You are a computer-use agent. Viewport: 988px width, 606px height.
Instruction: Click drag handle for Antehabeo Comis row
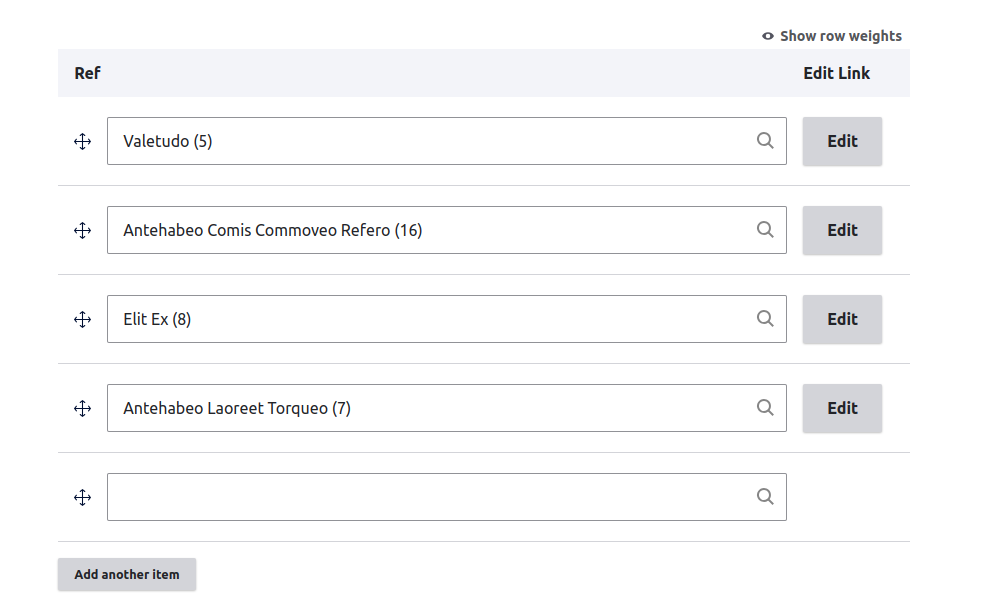[x=83, y=231]
